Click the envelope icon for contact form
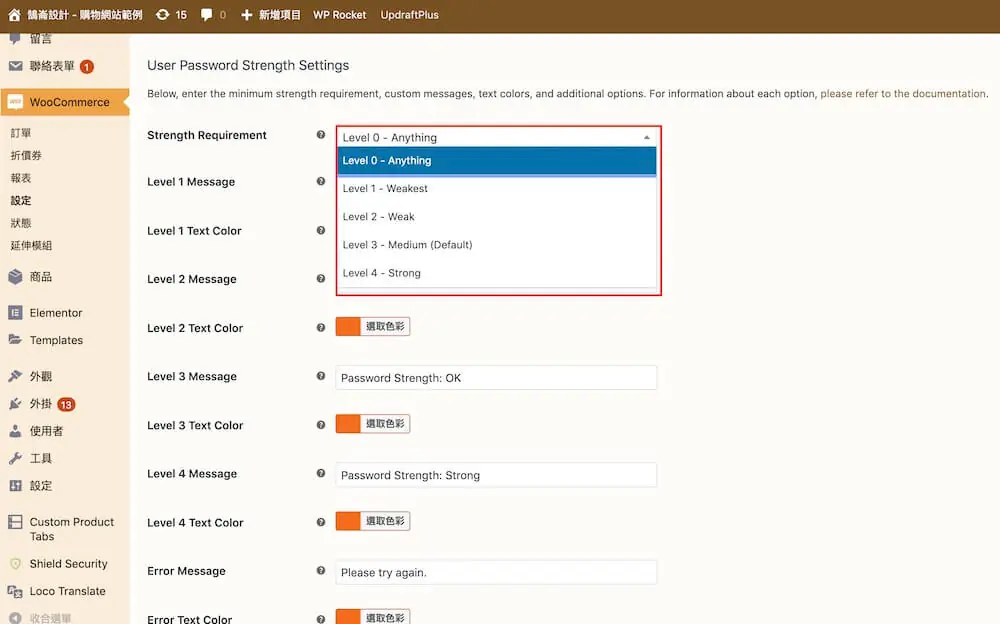The height and width of the screenshot is (624, 1000). 15,66
